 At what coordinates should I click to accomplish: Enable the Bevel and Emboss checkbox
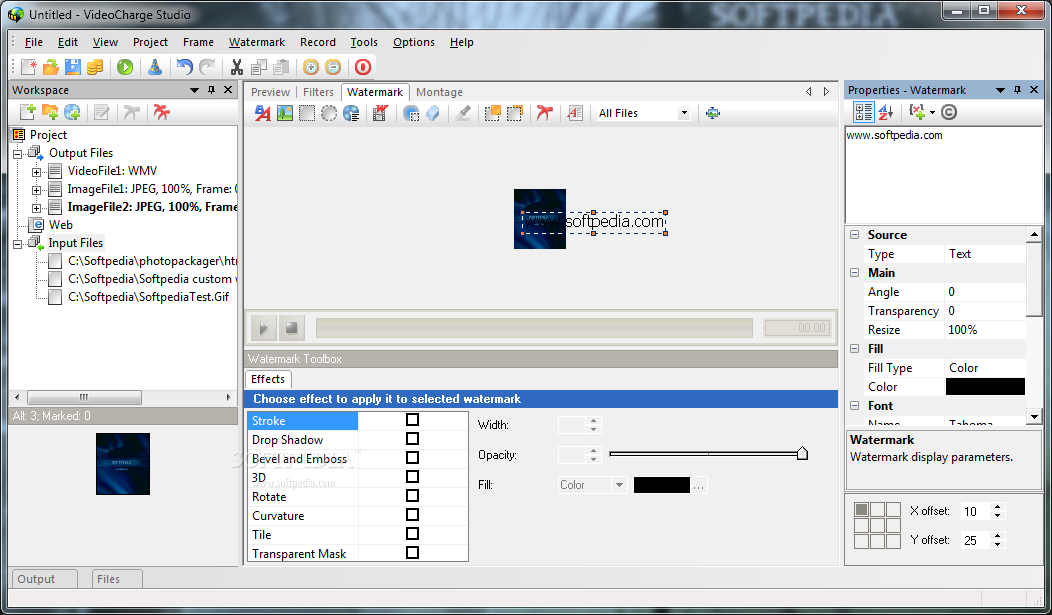pos(413,457)
